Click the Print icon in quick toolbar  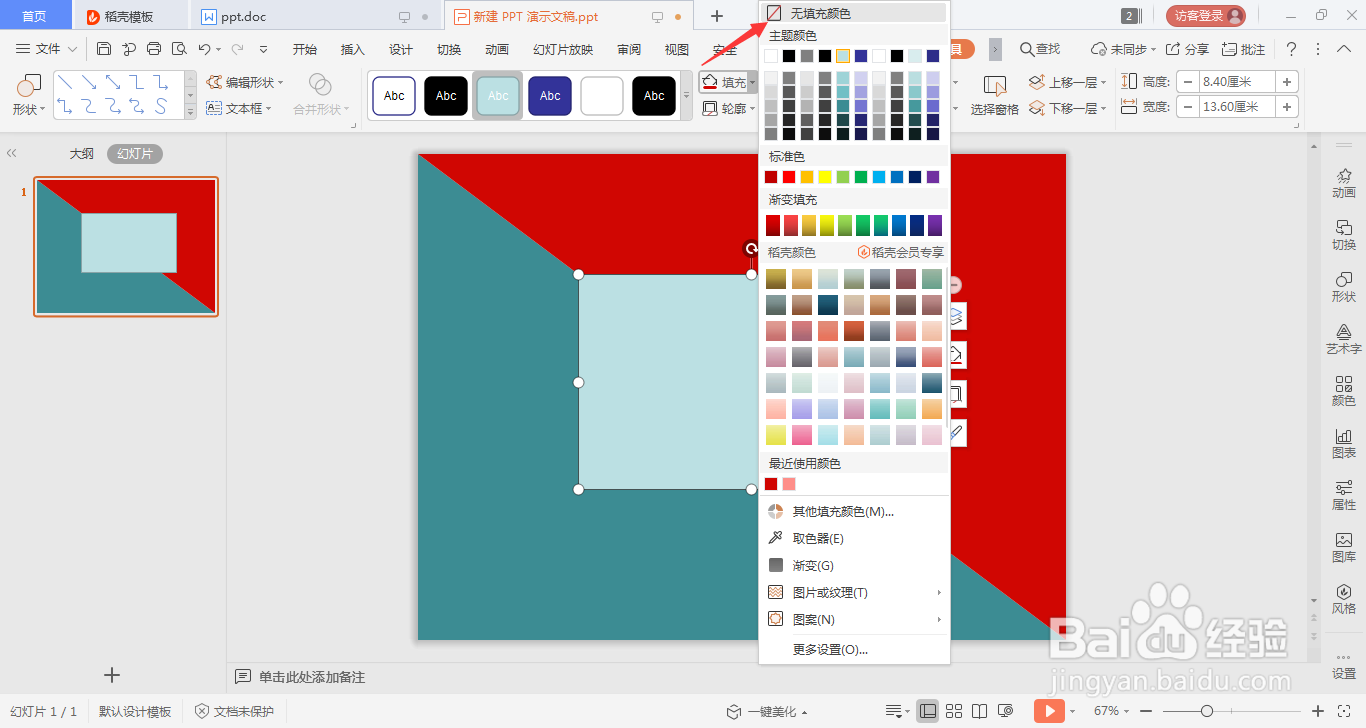click(154, 49)
